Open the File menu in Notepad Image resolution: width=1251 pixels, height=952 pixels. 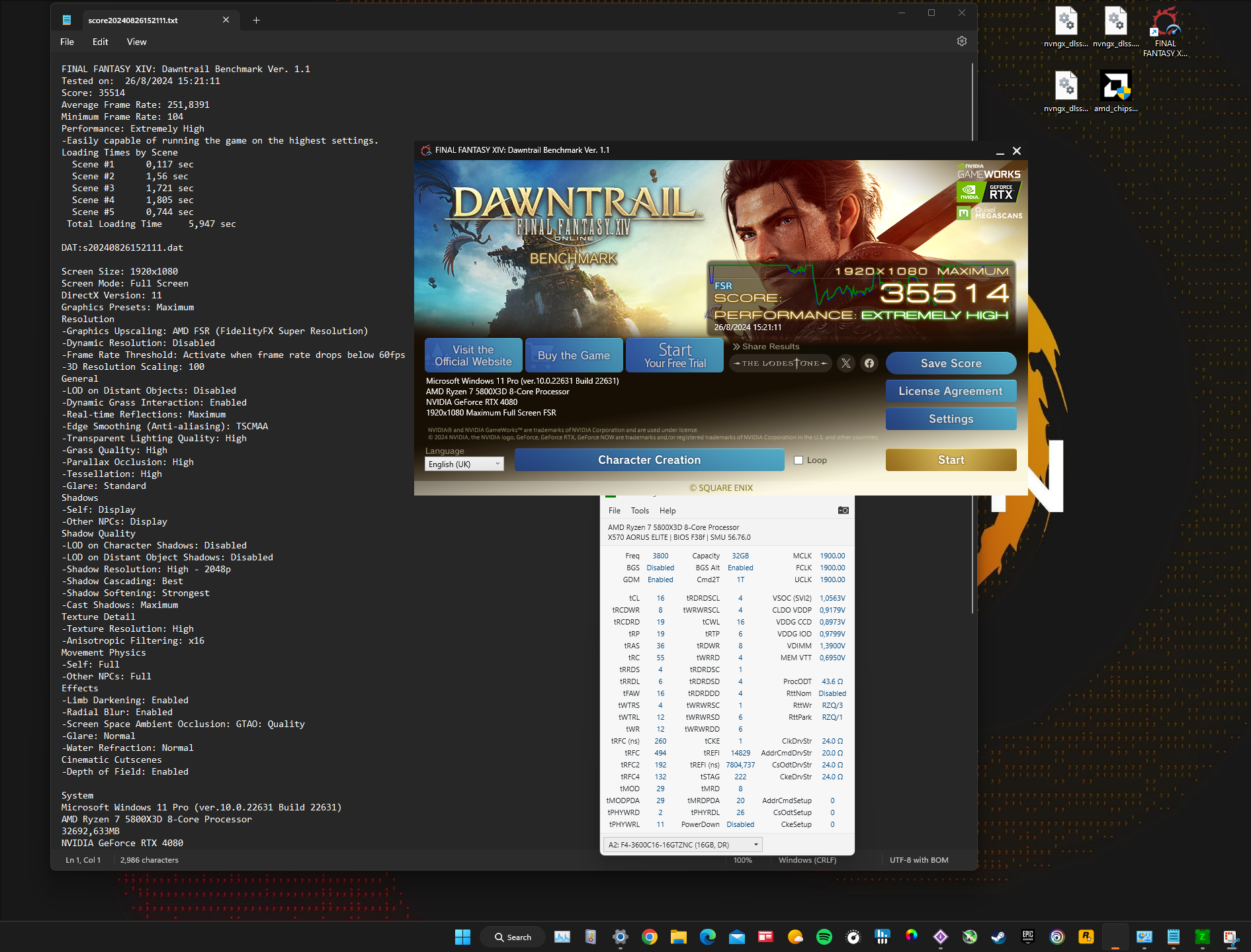[67, 42]
